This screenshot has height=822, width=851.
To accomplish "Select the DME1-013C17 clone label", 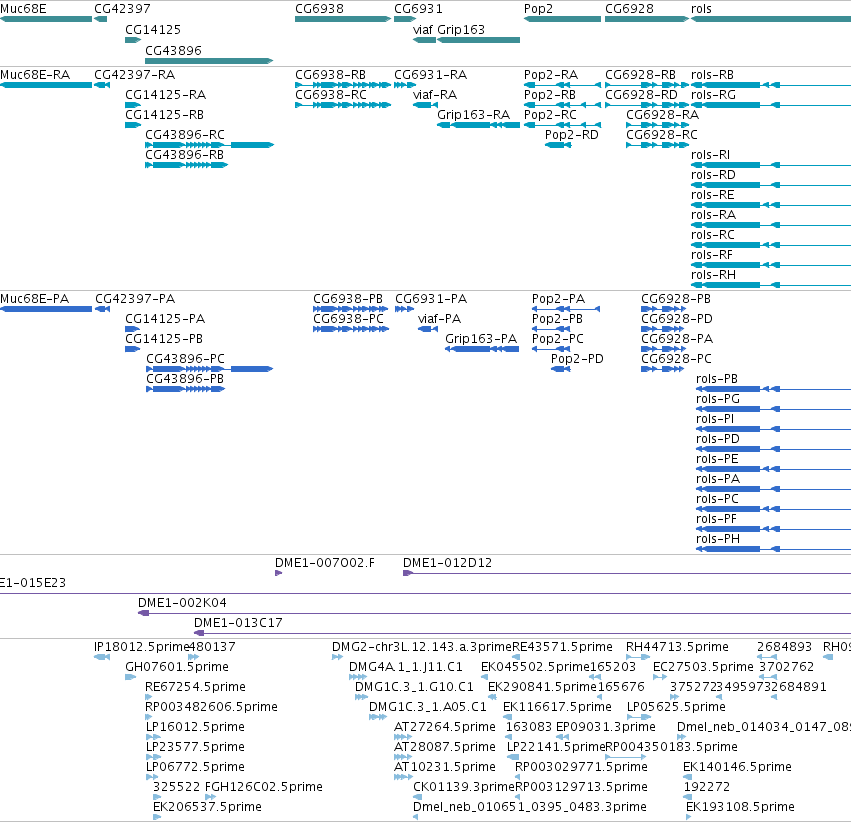I will (x=238, y=623).
